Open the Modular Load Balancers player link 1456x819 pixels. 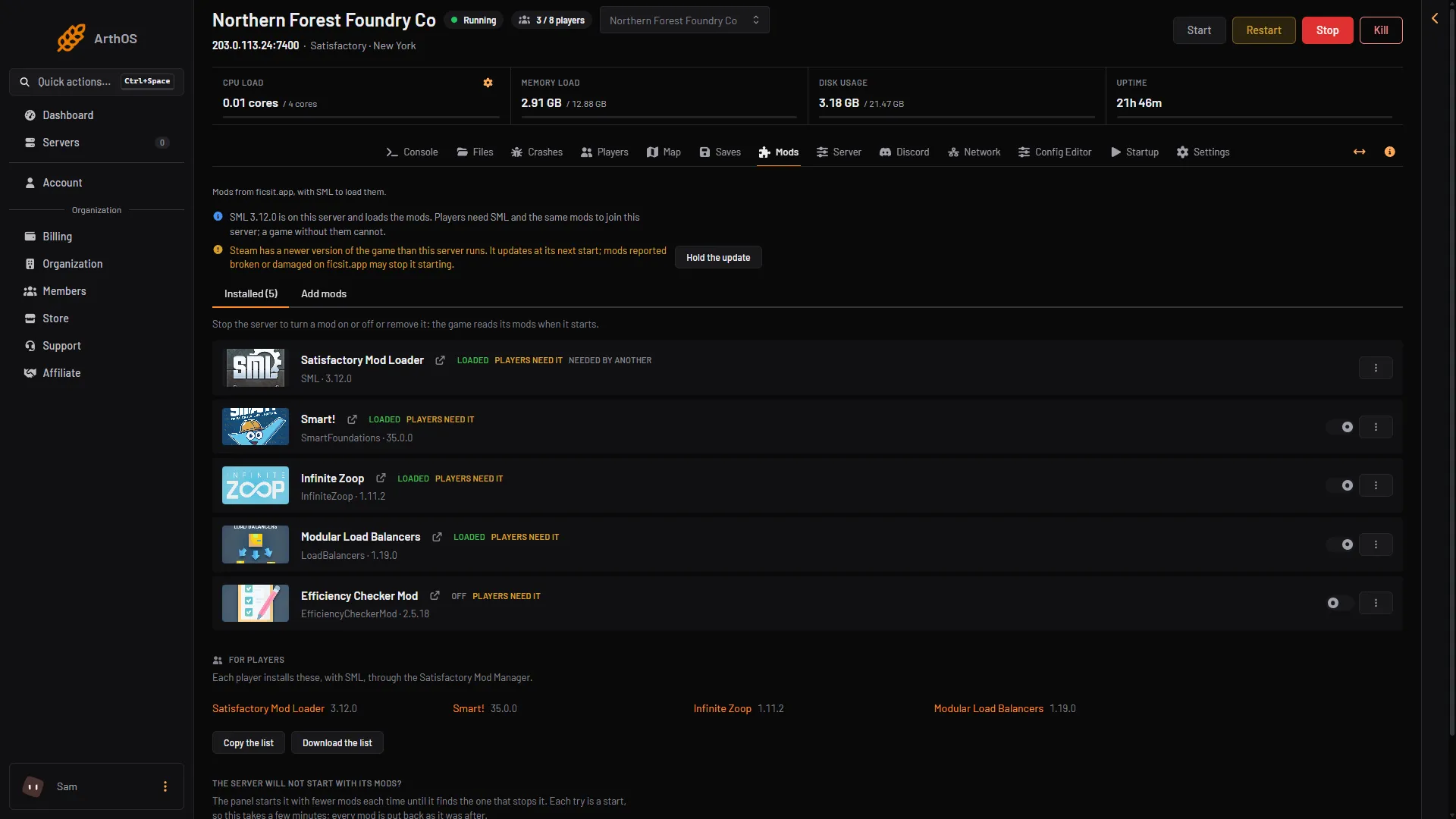click(x=988, y=709)
